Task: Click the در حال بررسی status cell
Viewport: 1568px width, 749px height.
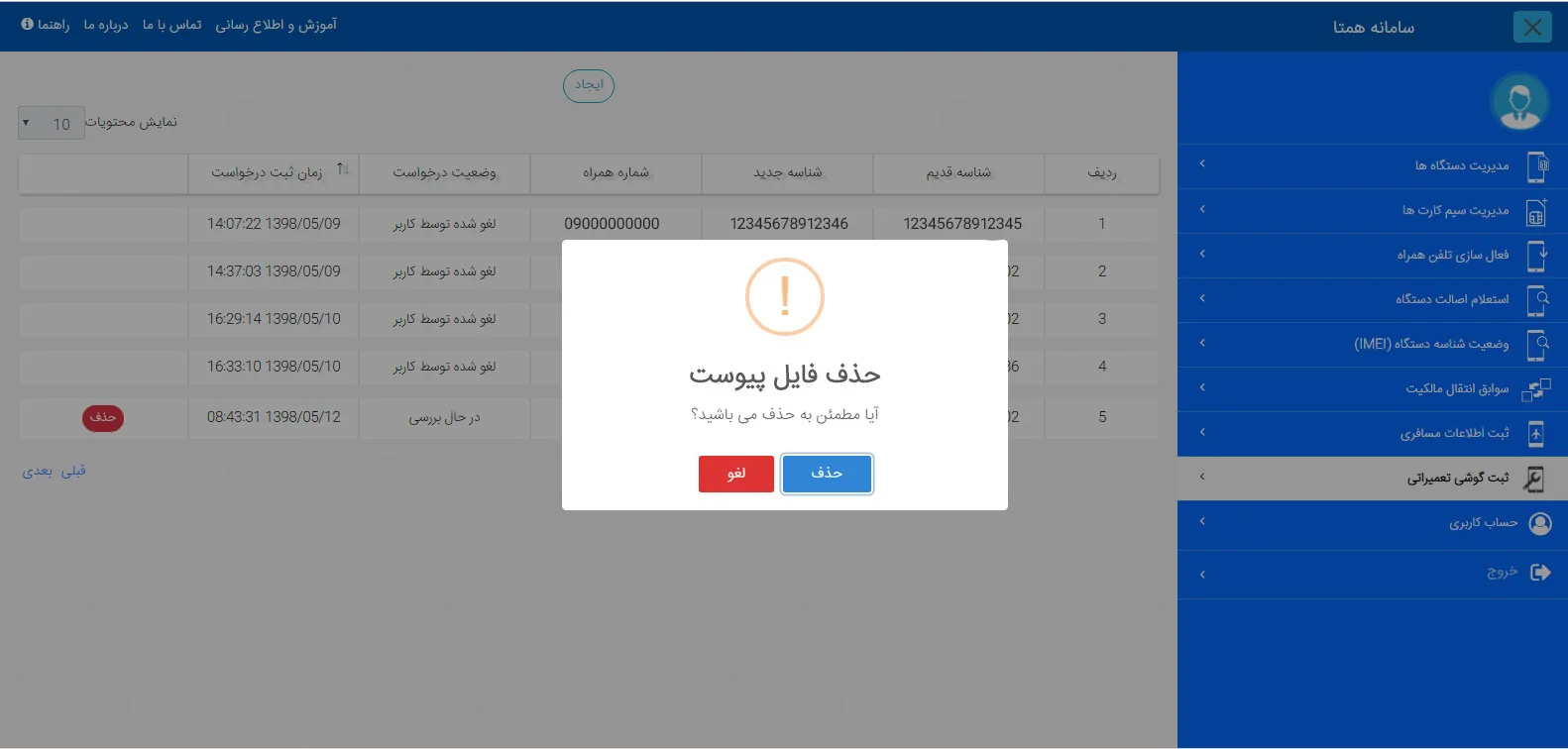Action: click(444, 418)
